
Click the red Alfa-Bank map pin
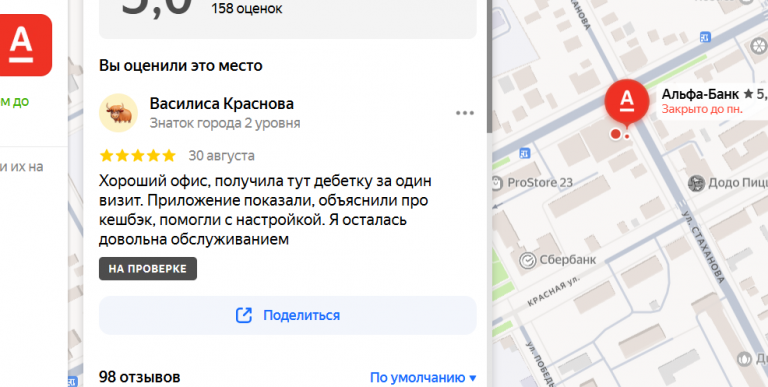click(x=626, y=102)
